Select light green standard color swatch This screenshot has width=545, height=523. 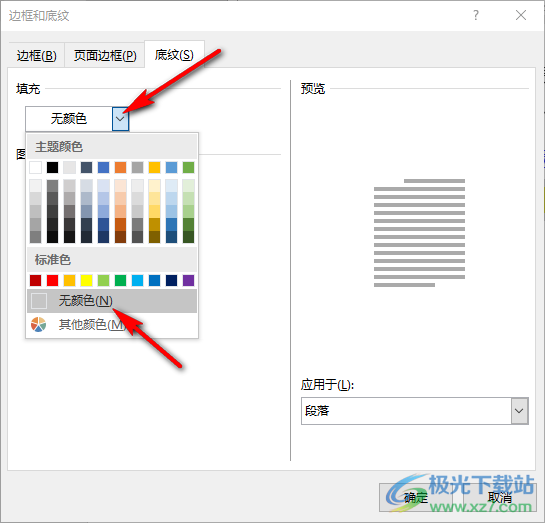click(x=104, y=280)
